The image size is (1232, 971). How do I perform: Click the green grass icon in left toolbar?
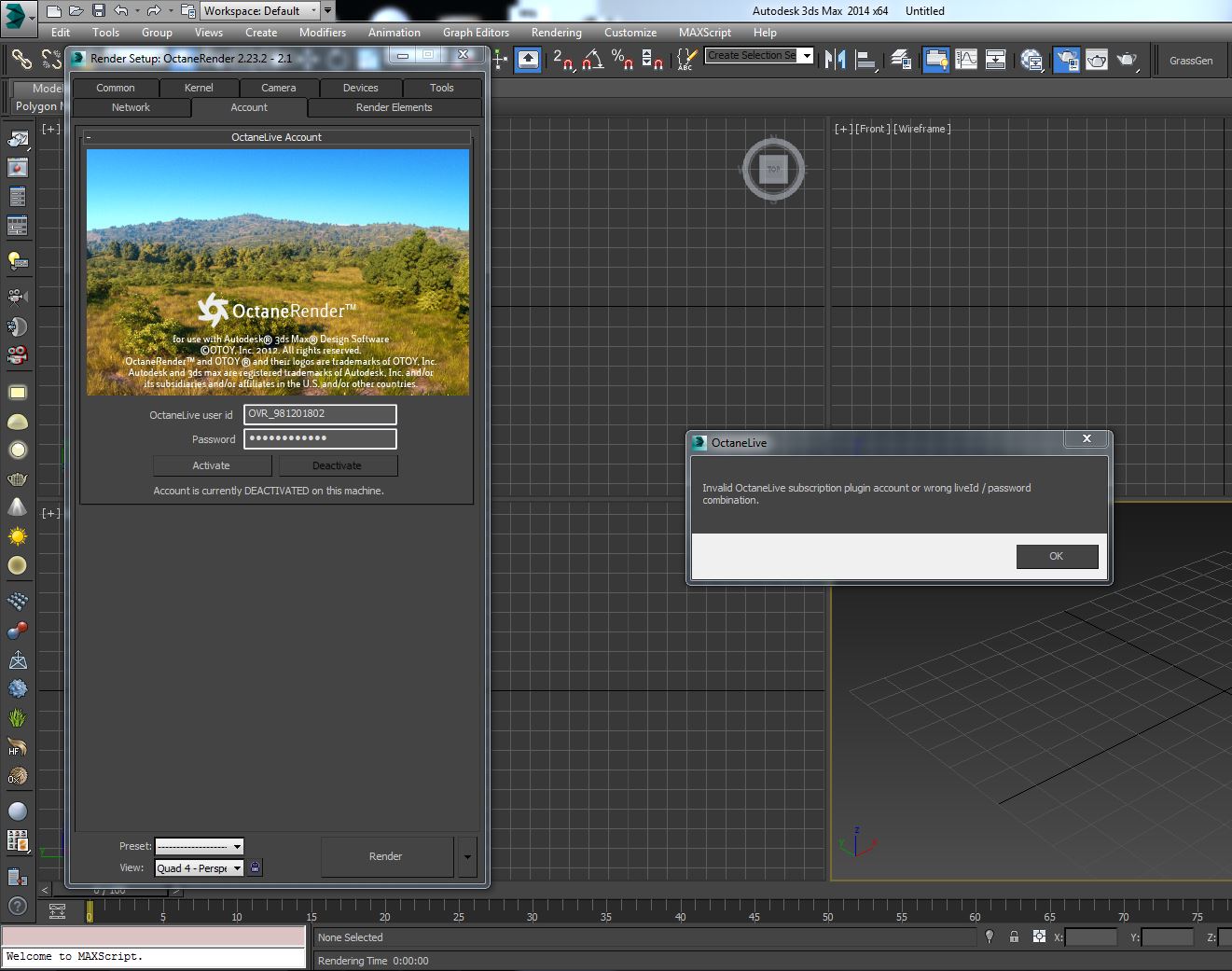[18, 718]
